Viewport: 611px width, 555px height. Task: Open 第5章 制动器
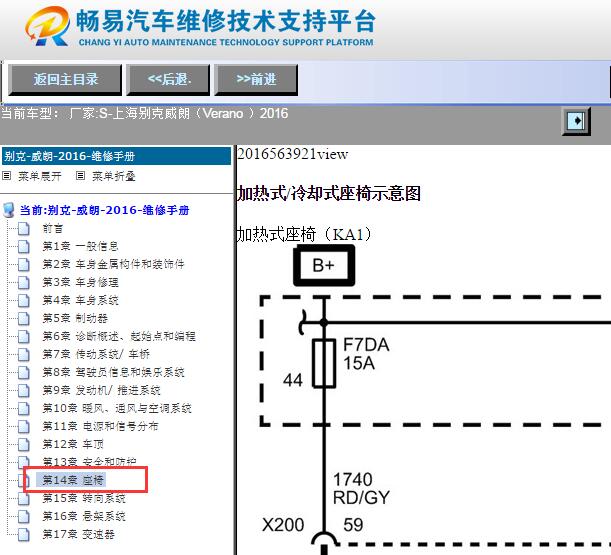click(x=75, y=318)
